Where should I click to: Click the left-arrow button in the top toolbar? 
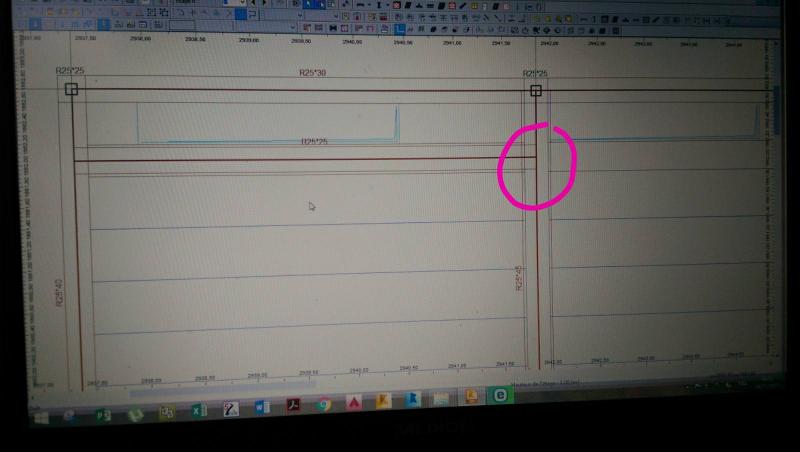pos(253,3)
